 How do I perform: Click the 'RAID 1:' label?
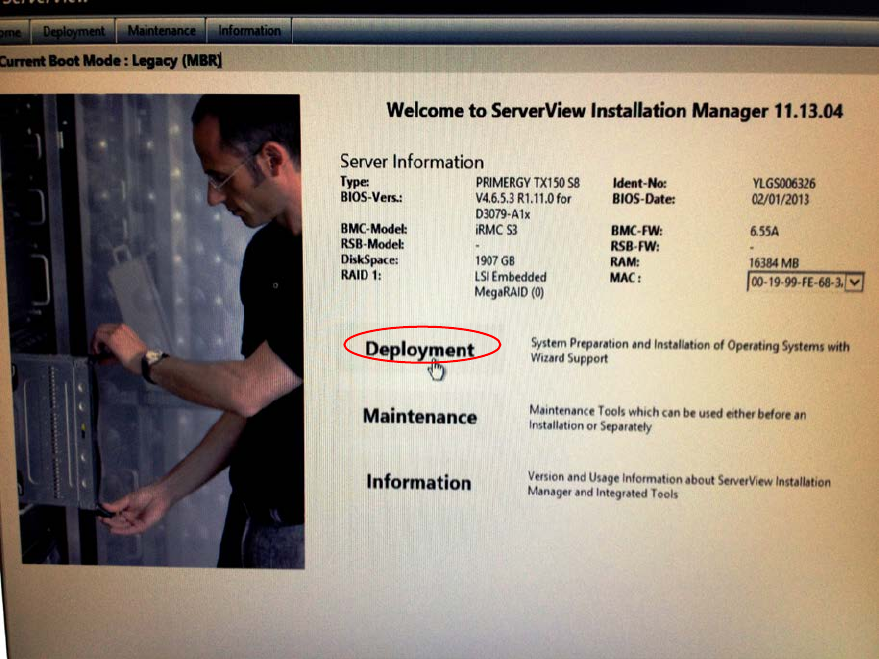click(x=360, y=275)
